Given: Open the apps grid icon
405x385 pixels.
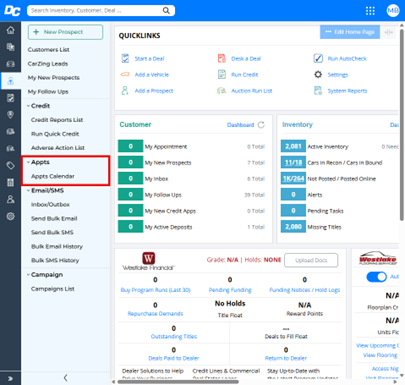Looking at the screenshot, I should coord(370,11).
